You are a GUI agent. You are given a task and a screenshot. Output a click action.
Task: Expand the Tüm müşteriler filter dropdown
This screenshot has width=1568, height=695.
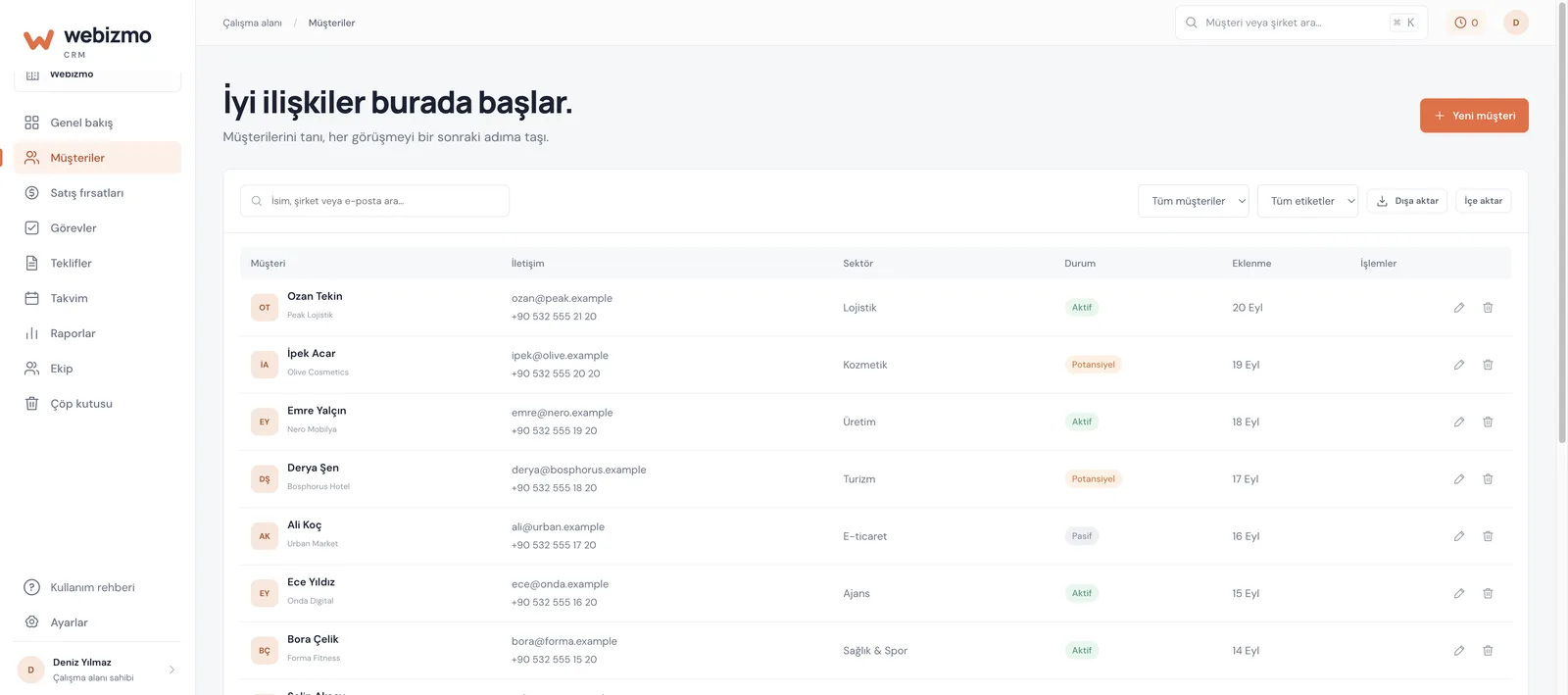click(x=1194, y=201)
